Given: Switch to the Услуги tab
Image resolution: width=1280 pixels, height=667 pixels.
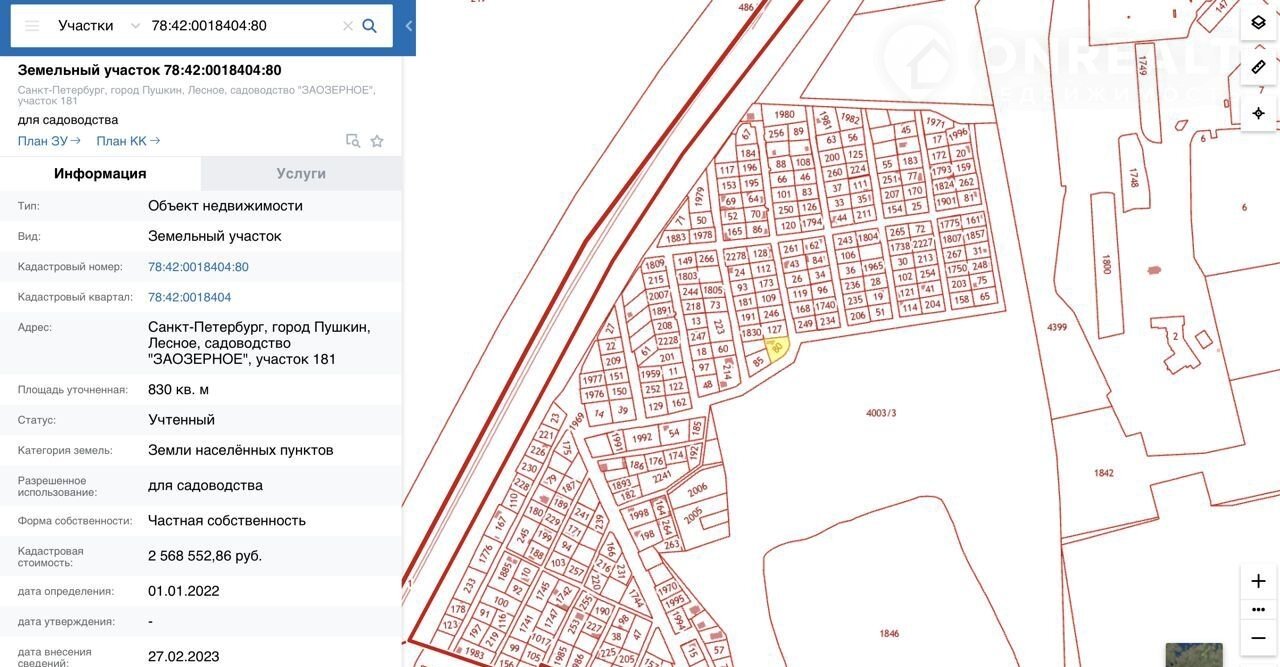Looking at the screenshot, I should [x=301, y=173].
